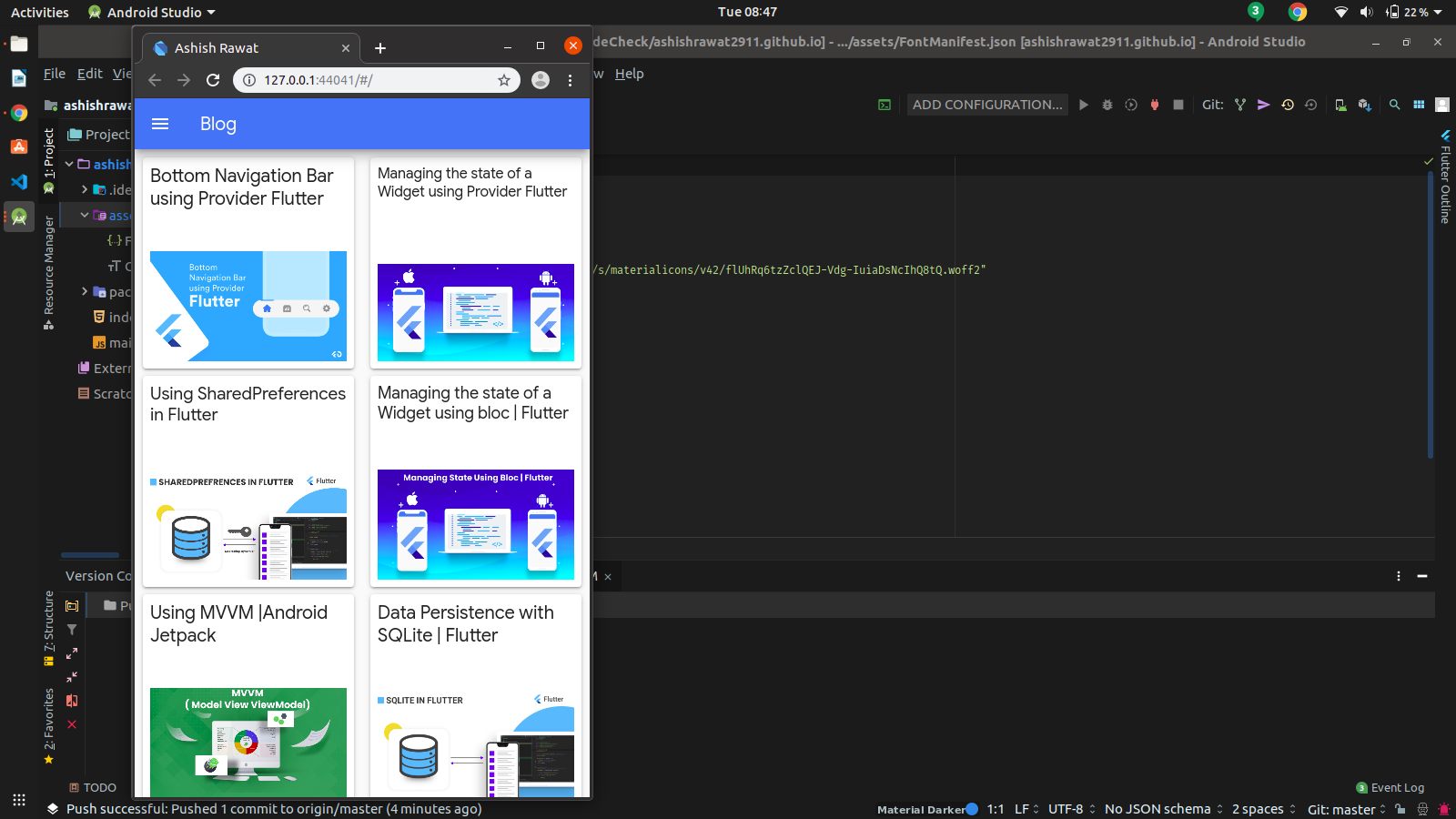Open Bottom Navigation Bar using Provider article
The width and height of the screenshot is (1456, 819).
248,263
